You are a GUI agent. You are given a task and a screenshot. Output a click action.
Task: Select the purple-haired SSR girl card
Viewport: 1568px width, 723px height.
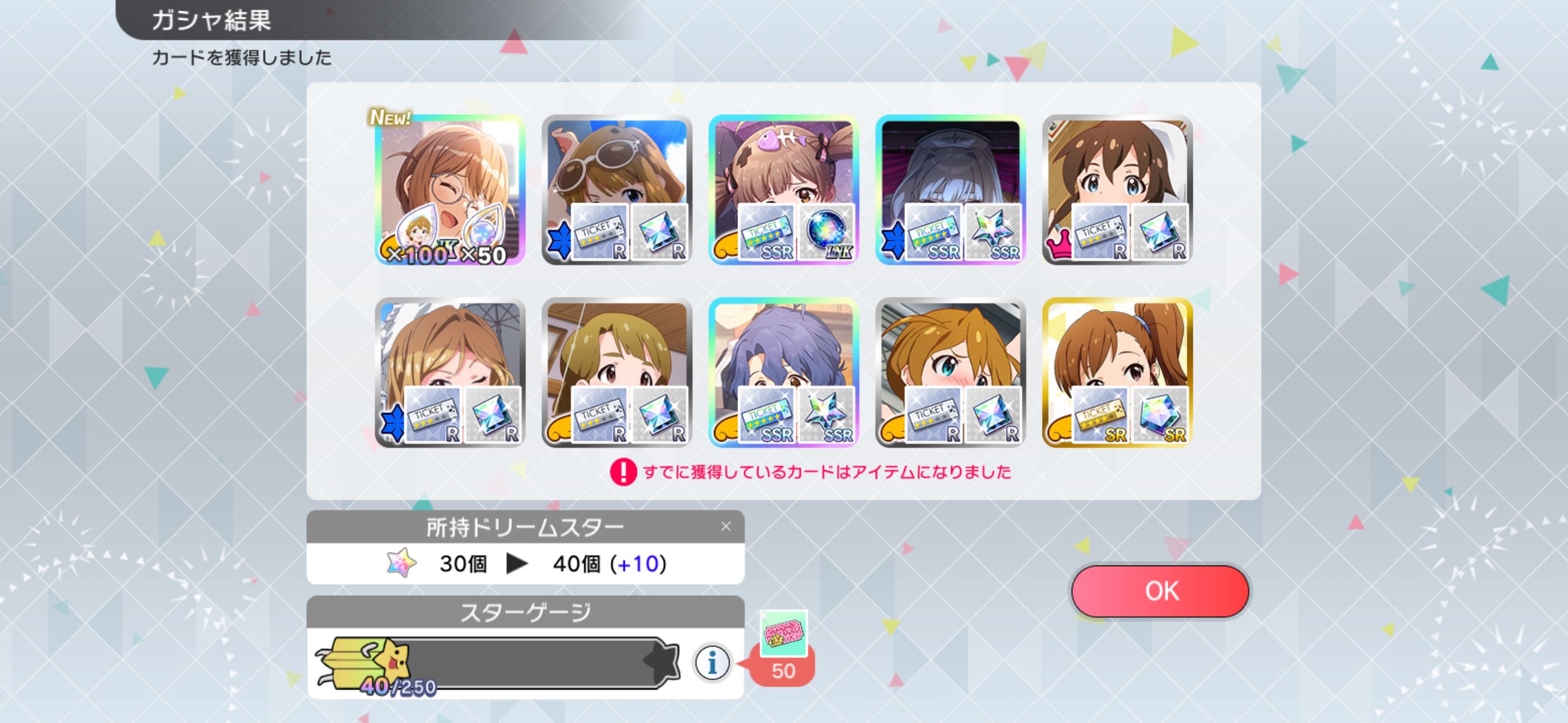[x=783, y=373]
